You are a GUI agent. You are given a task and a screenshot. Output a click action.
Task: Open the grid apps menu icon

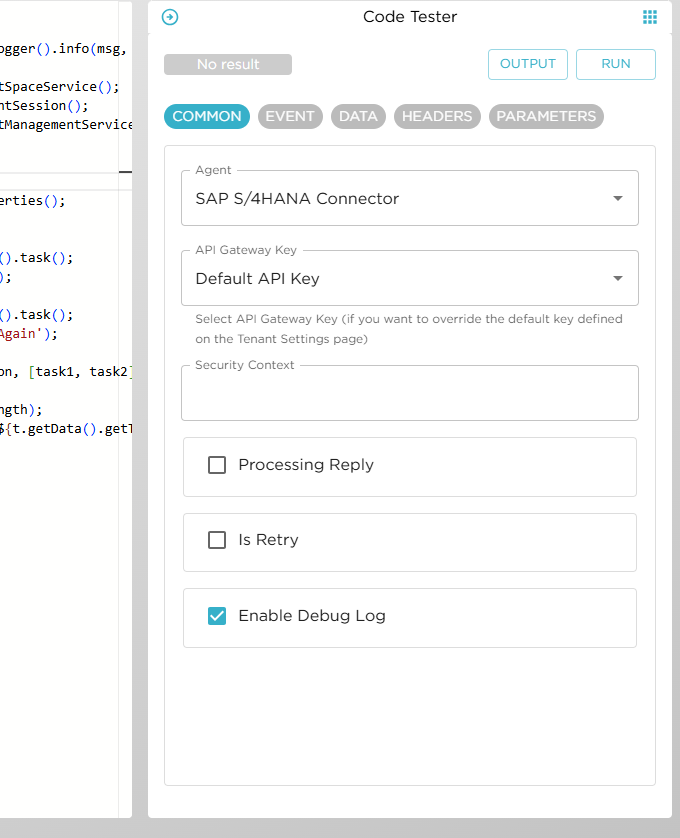[650, 17]
